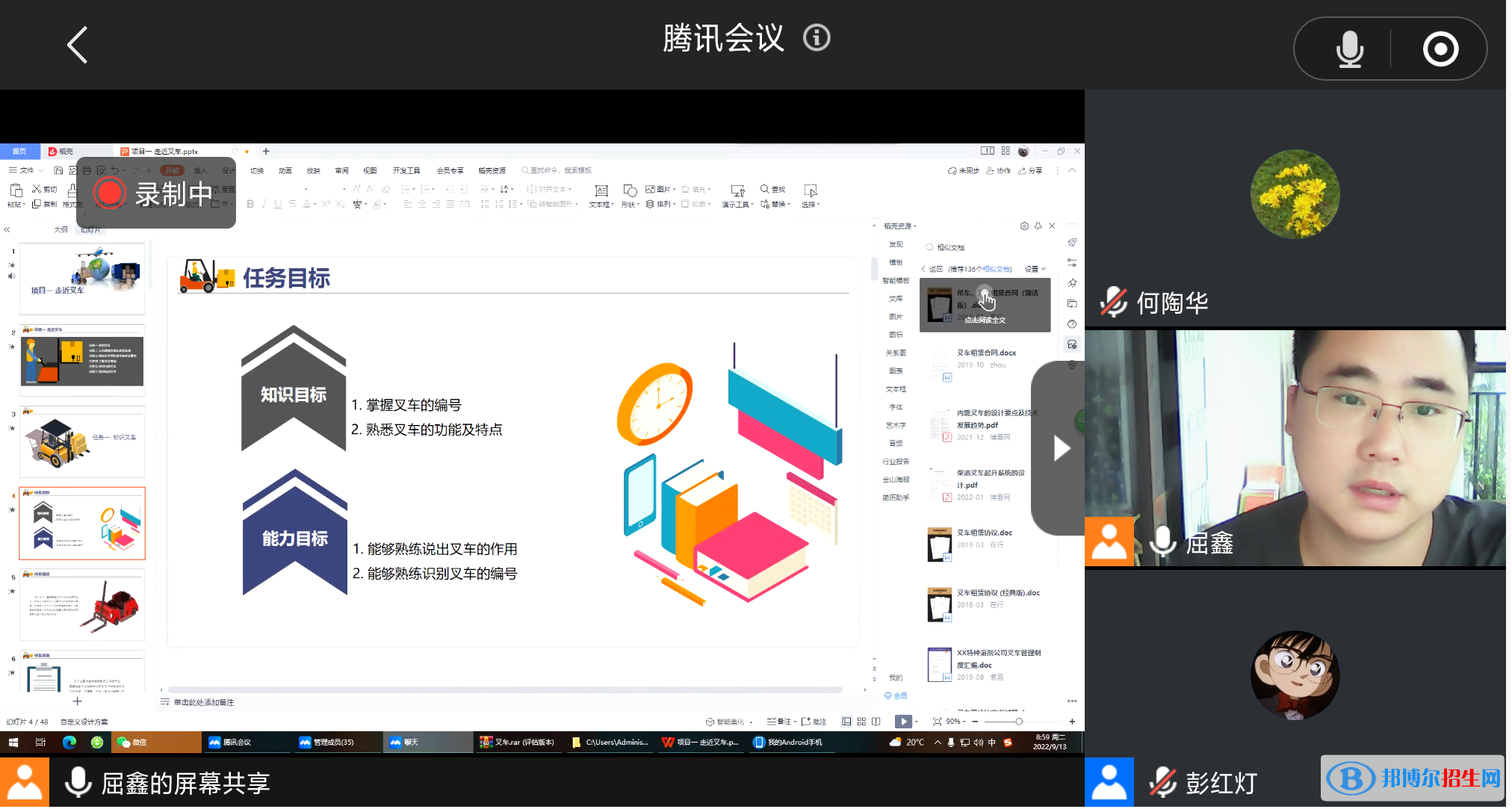Toggle the recording circle button top right

pyautogui.click(x=1440, y=49)
